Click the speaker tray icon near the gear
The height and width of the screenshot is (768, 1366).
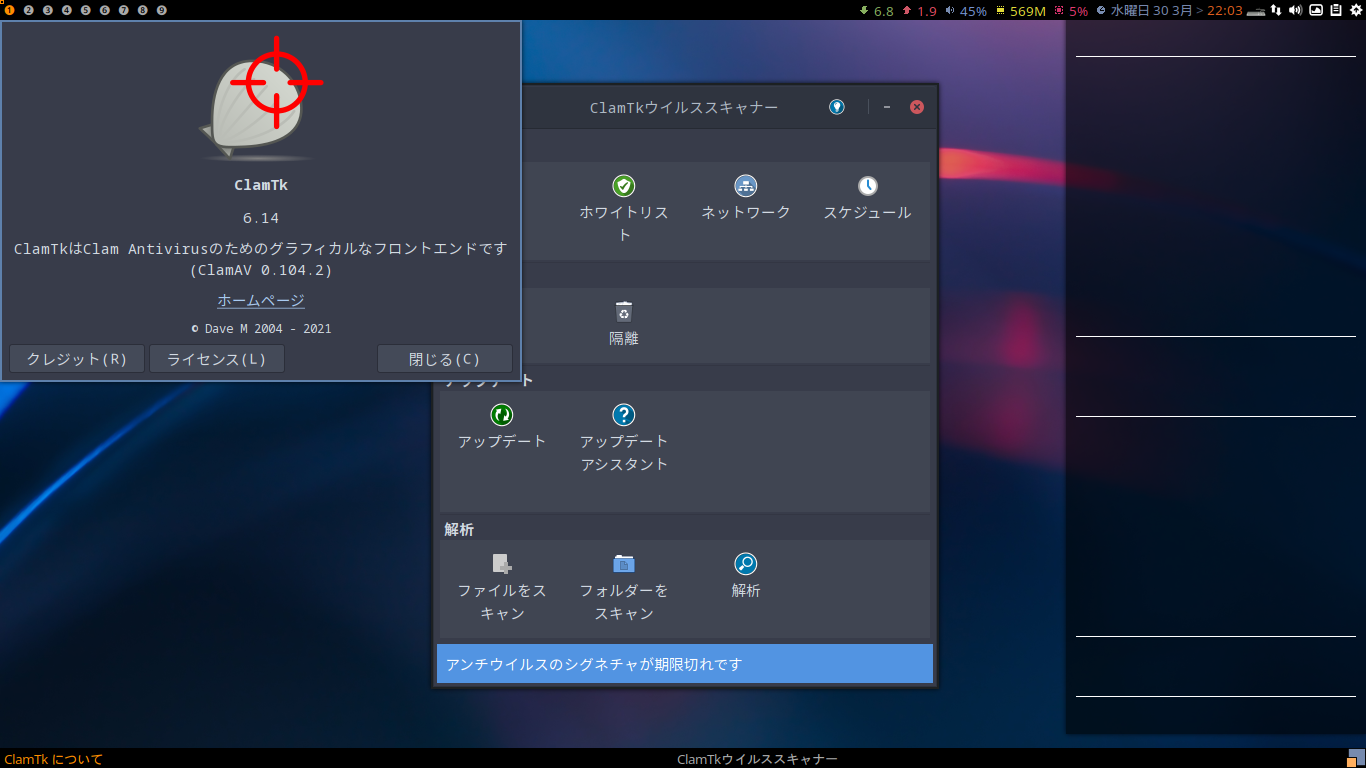pyautogui.click(x=1295, y=10)
